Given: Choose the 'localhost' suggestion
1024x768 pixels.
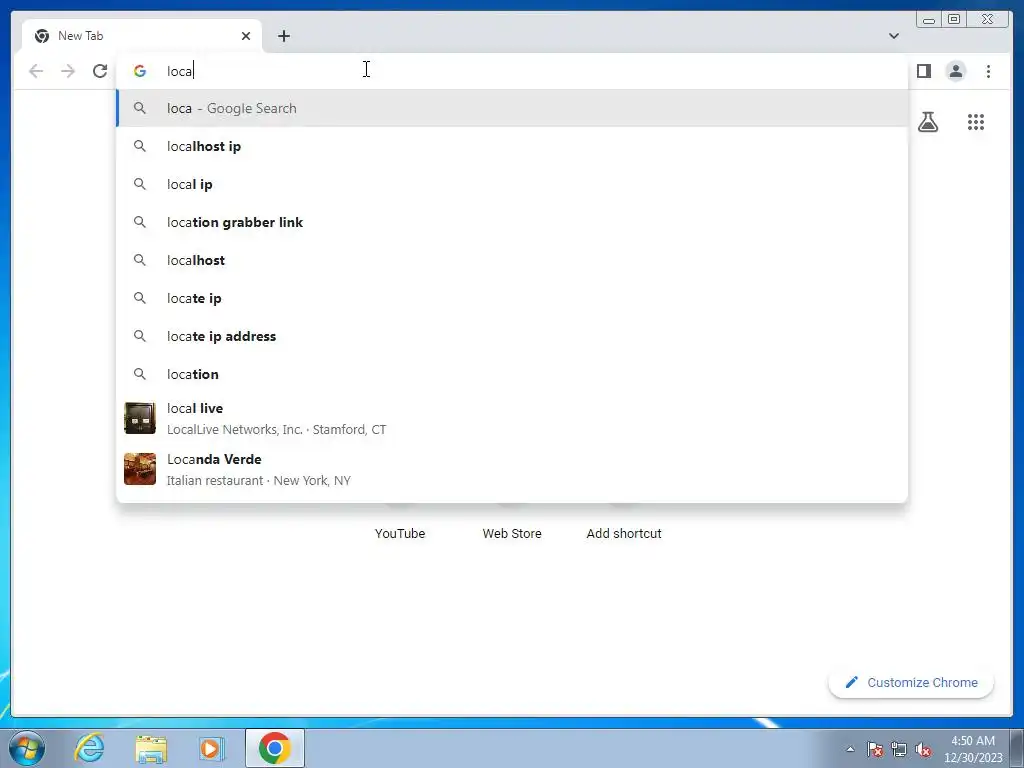Looking at the screenshot, I should (512, 260).
